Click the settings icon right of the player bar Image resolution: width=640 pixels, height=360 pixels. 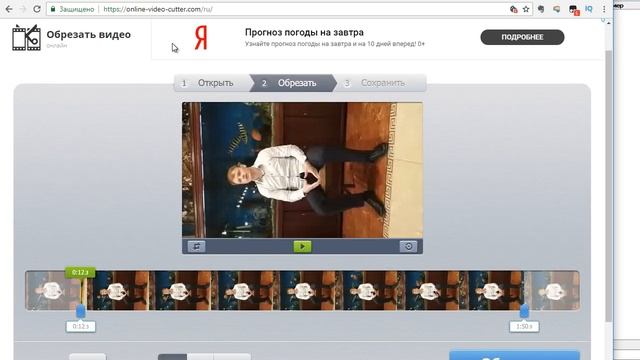point(408,246)
